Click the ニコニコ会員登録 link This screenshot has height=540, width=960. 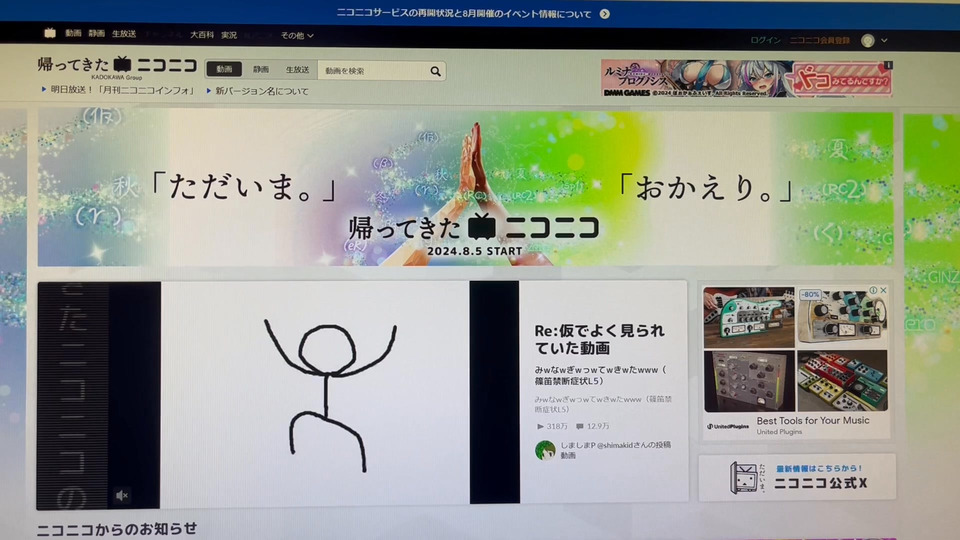(819, 40)
